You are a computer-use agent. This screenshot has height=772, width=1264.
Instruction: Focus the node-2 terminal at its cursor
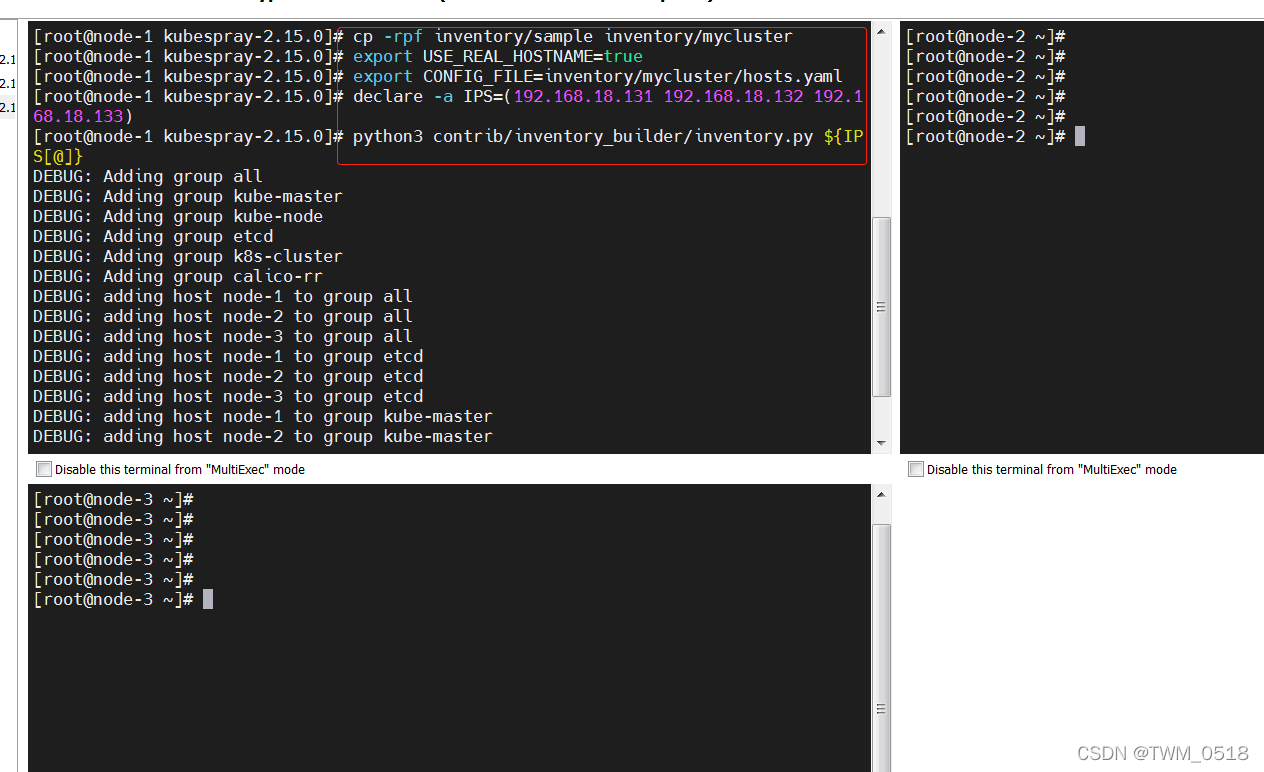click(1080, 137)
